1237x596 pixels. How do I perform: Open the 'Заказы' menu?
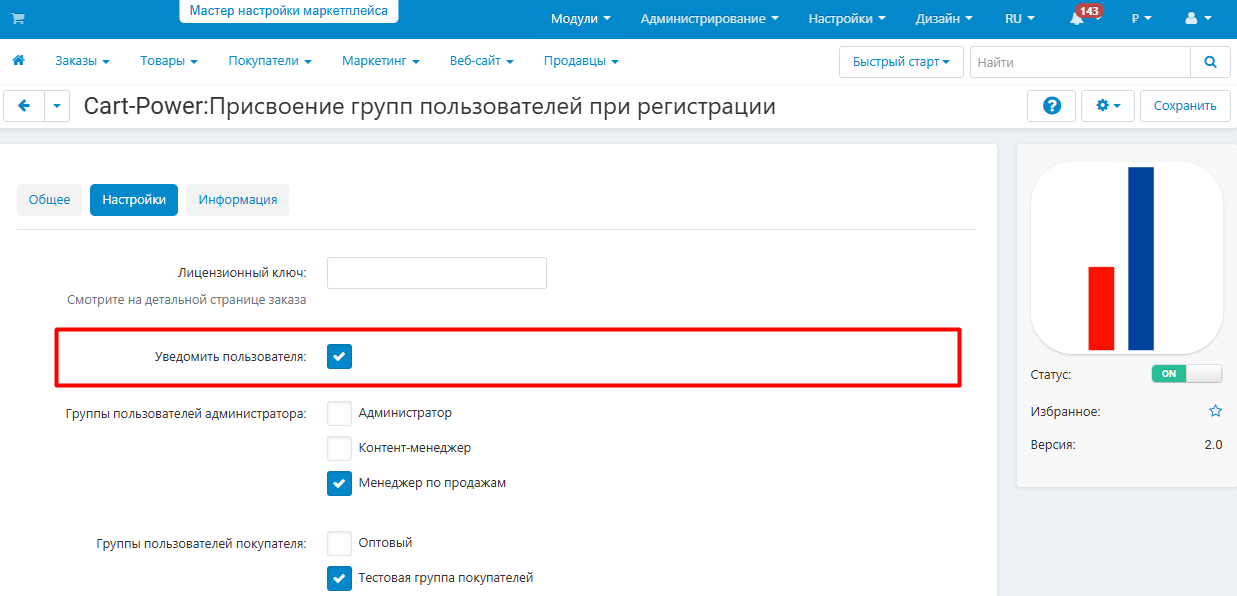(x=82, y=62)
